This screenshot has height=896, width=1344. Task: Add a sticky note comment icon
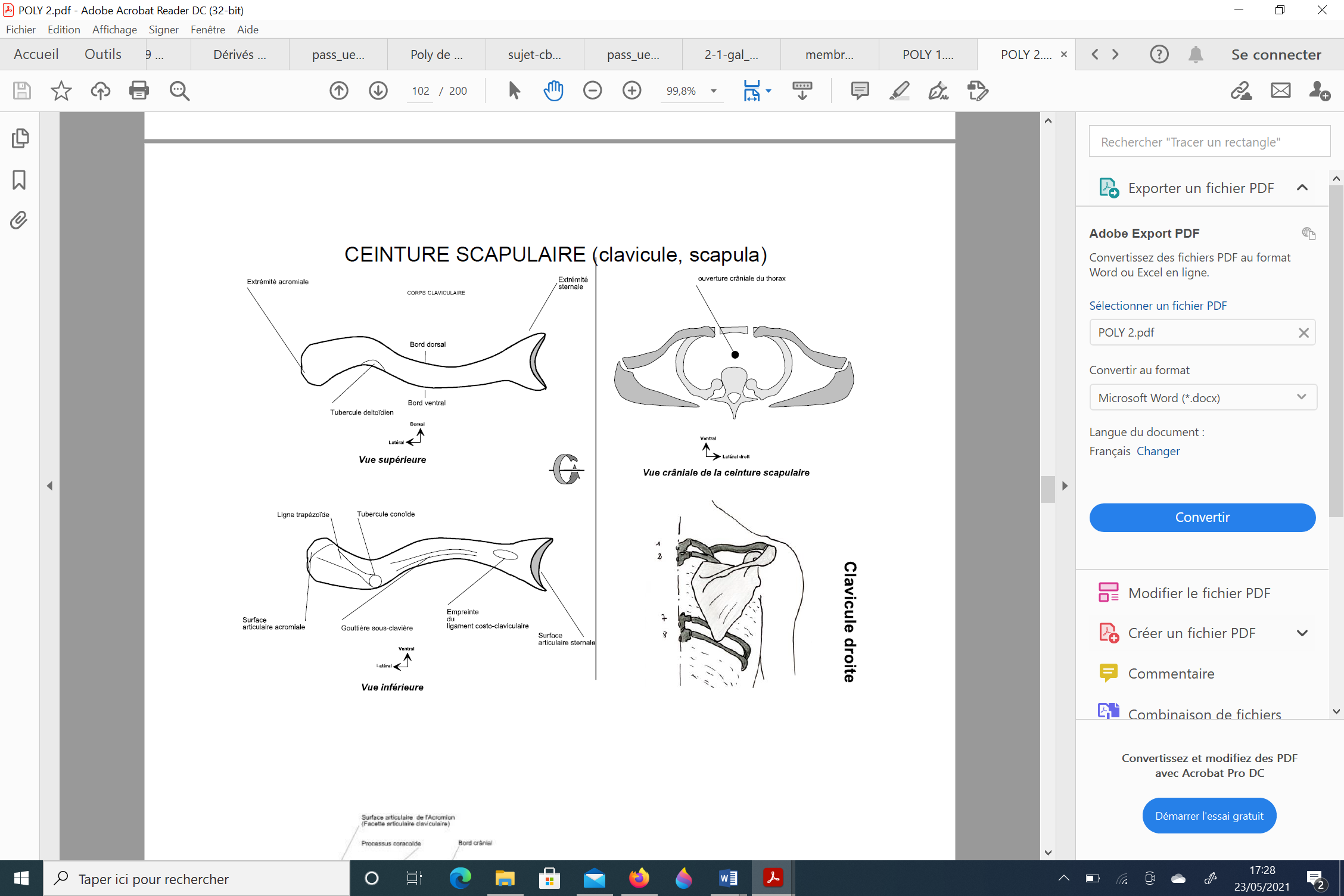pyautogui.click(x=860, y=91)
